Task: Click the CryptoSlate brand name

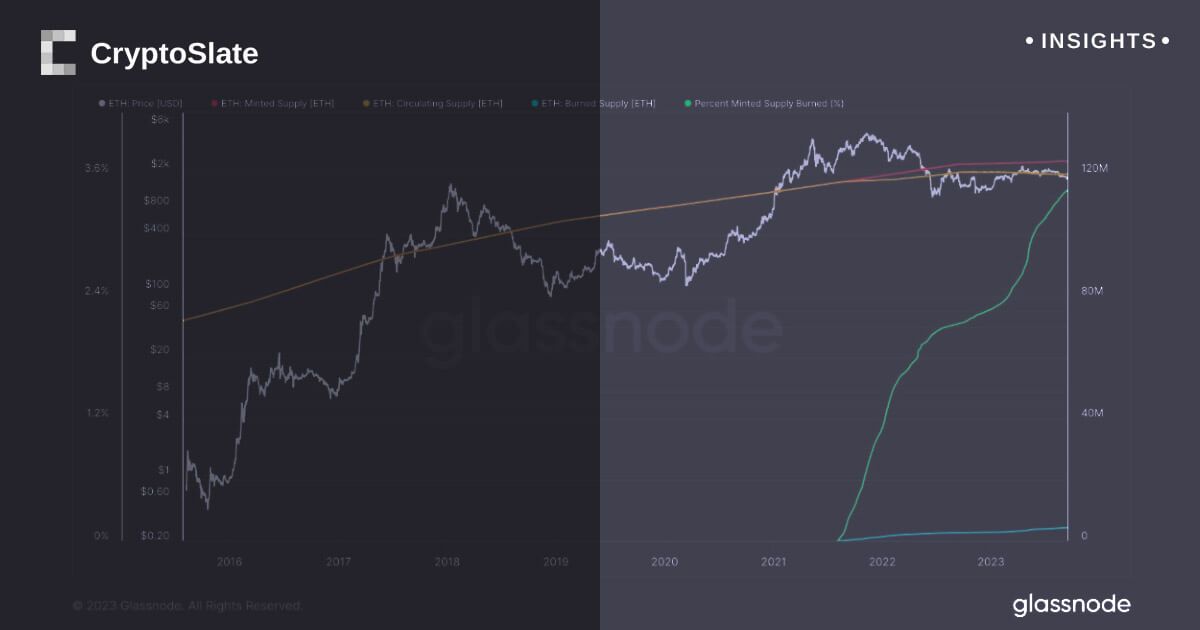Action: point(174,54)
